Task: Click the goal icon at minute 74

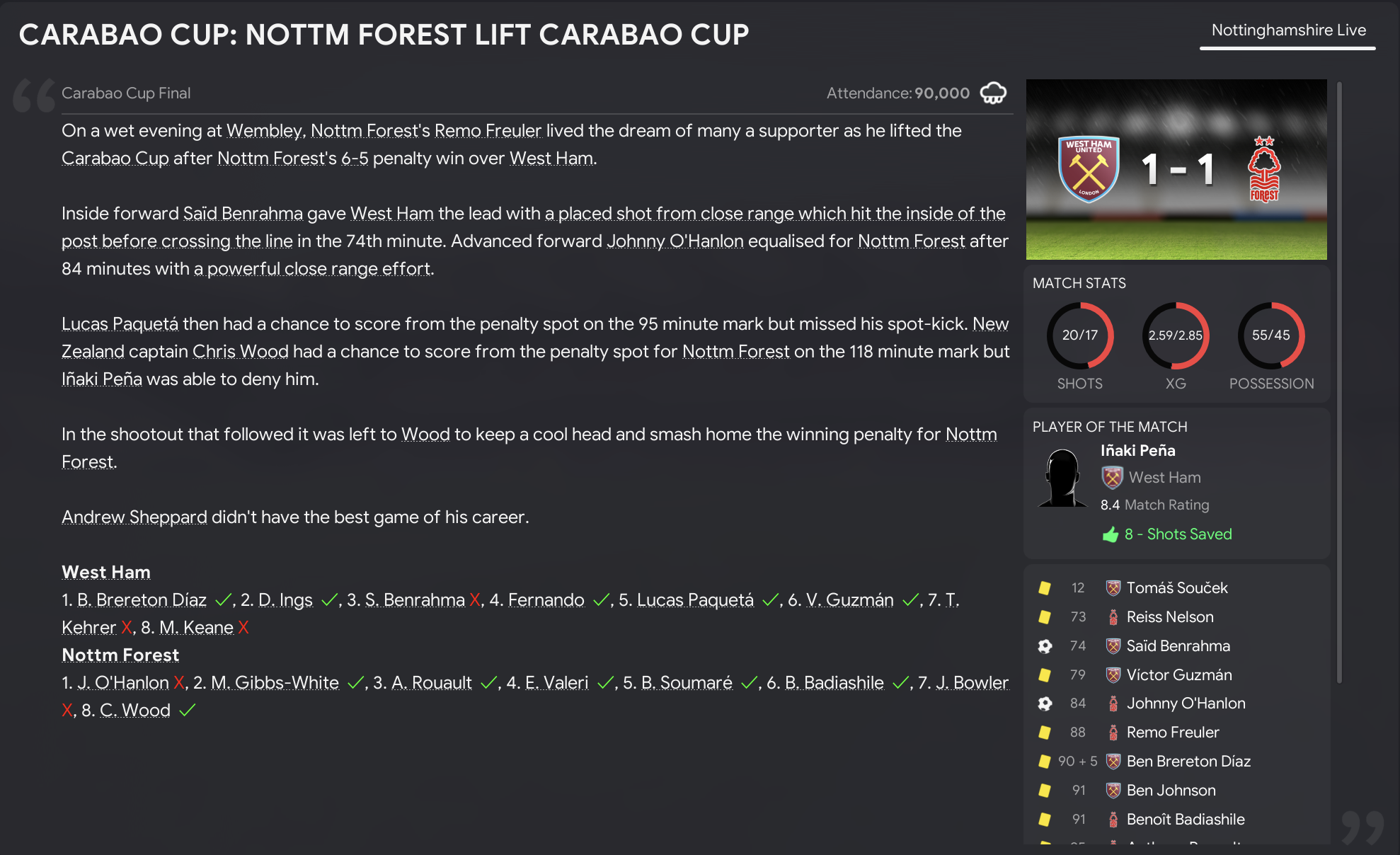Action: pyautogui.click(x=1045, y=645)
